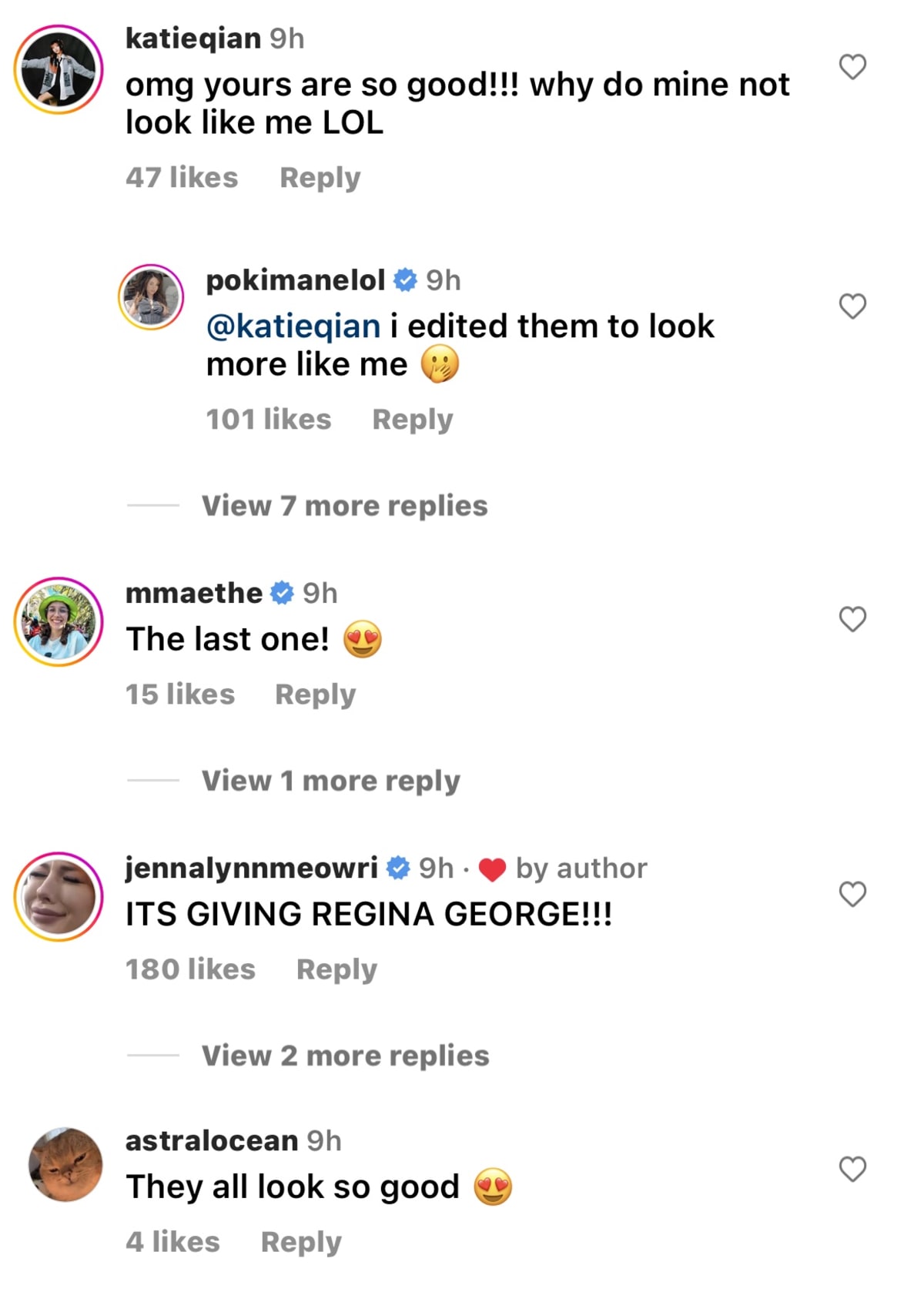Toggle like on jennalynnmeowri's comment heart
The width and height of the screenshot is (924, 1292).
[x=852, y=895]
